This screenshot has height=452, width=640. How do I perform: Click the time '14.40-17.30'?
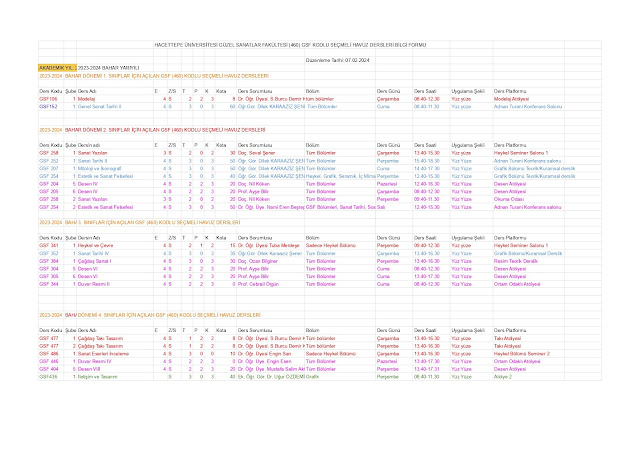click(427, 168)
